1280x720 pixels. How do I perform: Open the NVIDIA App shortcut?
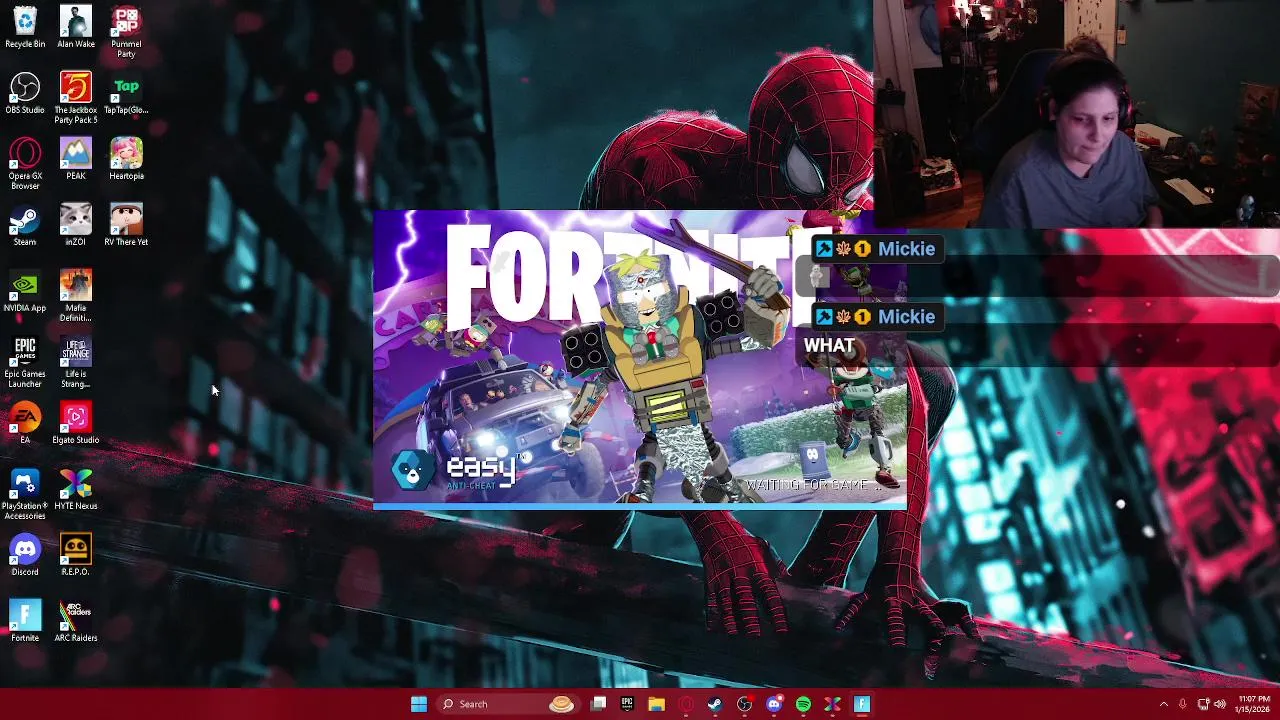[x=25, y=291]
